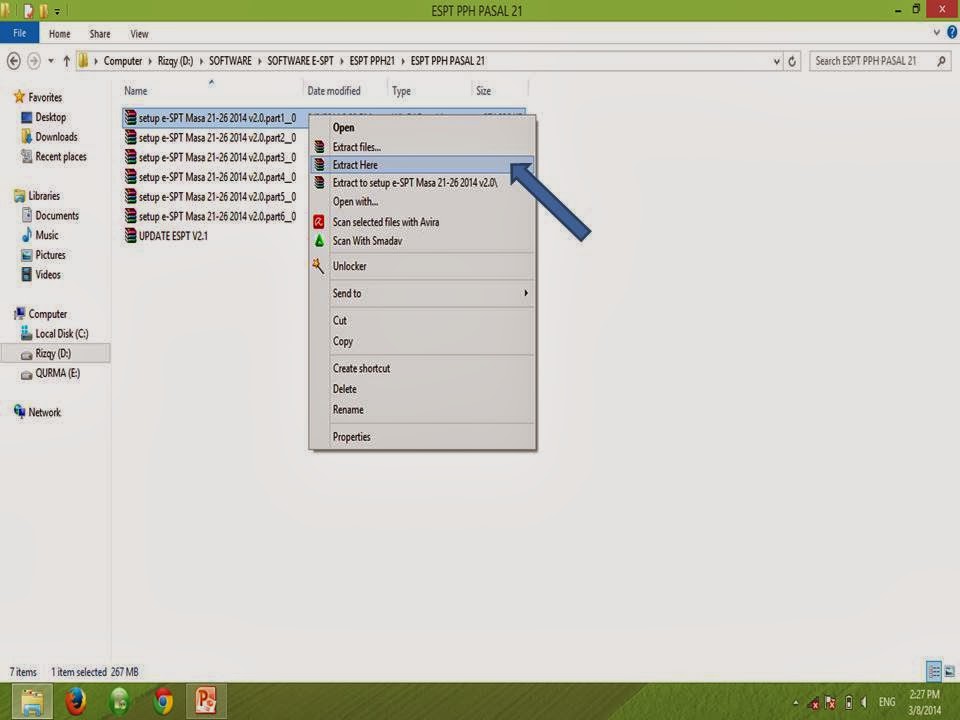
Task: Select the part5 RAR archive icon
Action: click(x=130, y=196)
